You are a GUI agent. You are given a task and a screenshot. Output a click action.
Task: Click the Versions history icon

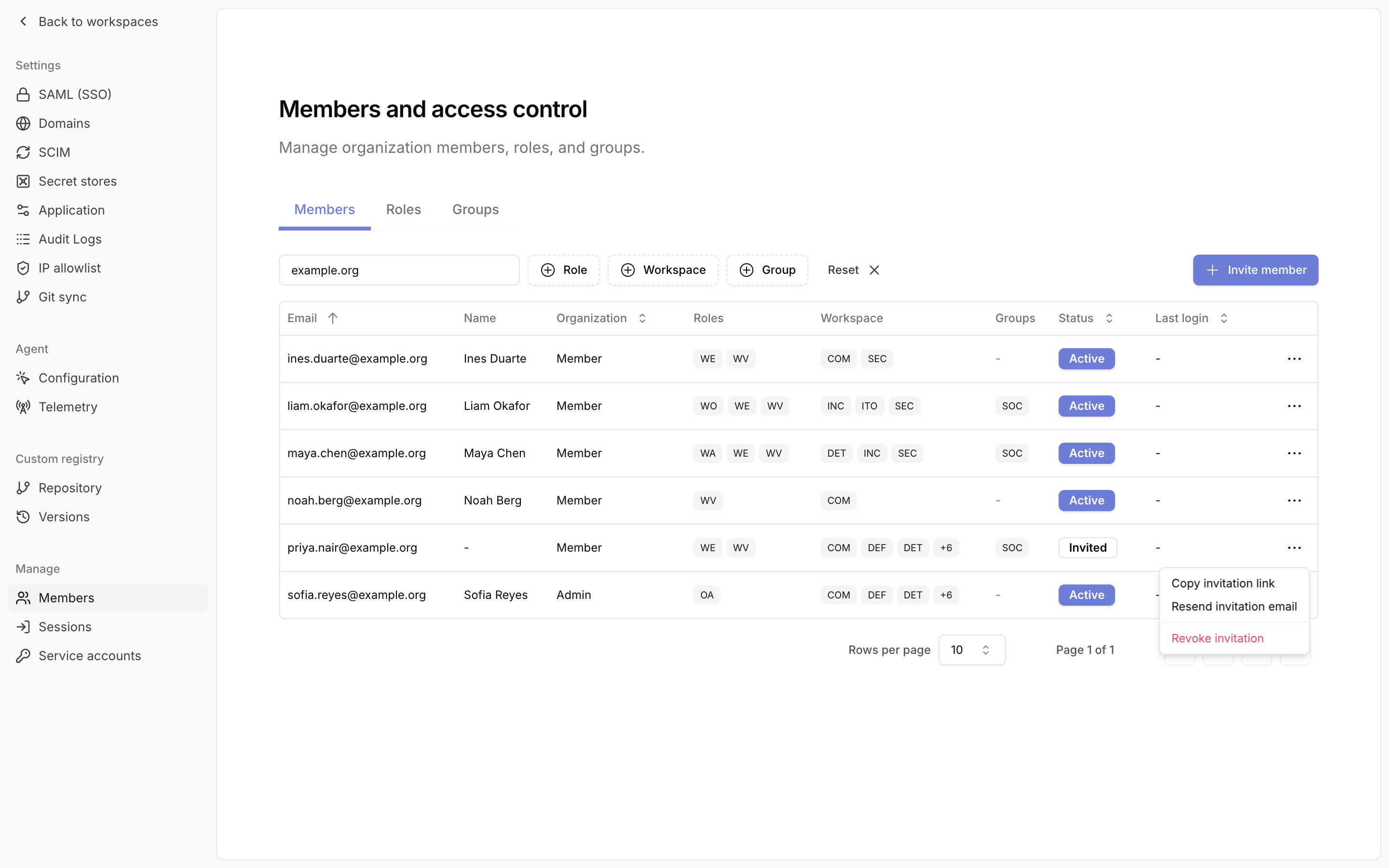click(x=23, y=516)
